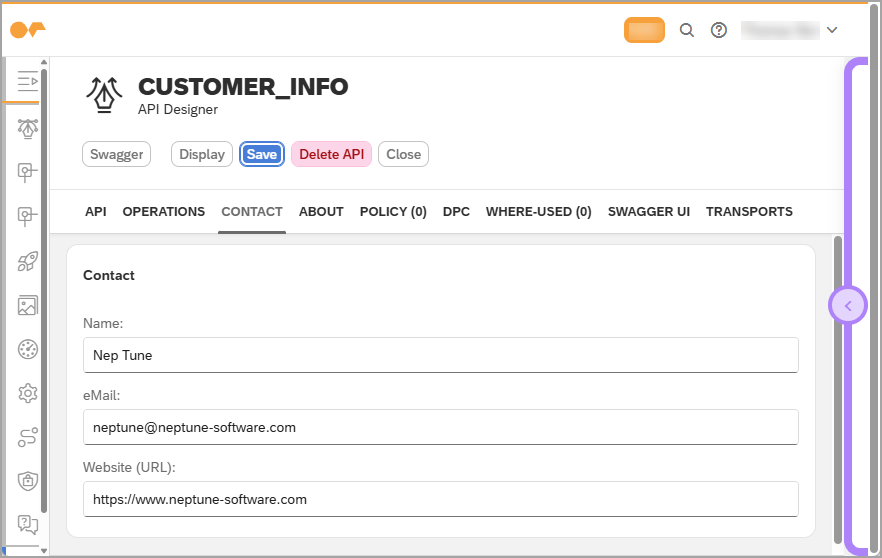
Task: Click the Contact section heading
Action: (109, 275)
